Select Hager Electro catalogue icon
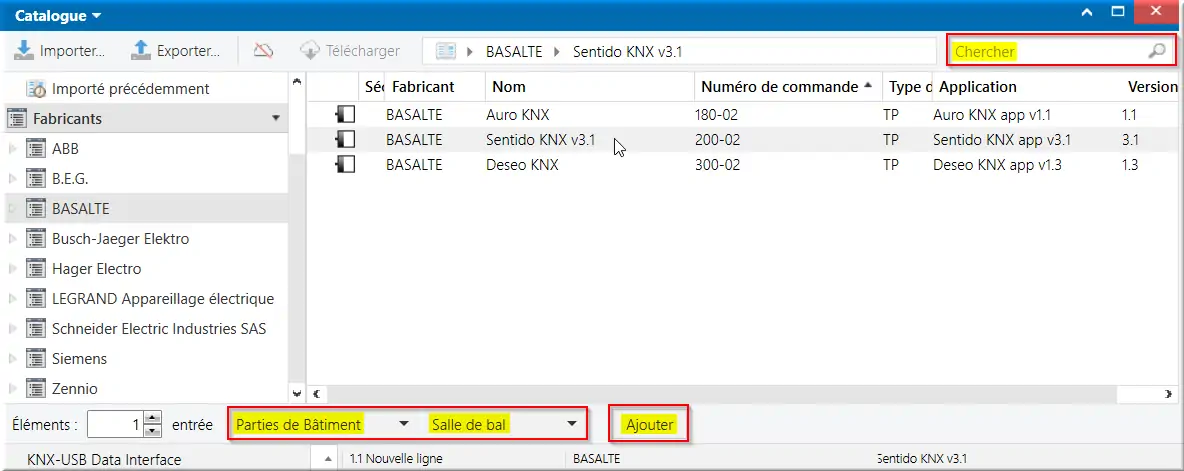 pos(35,269)
